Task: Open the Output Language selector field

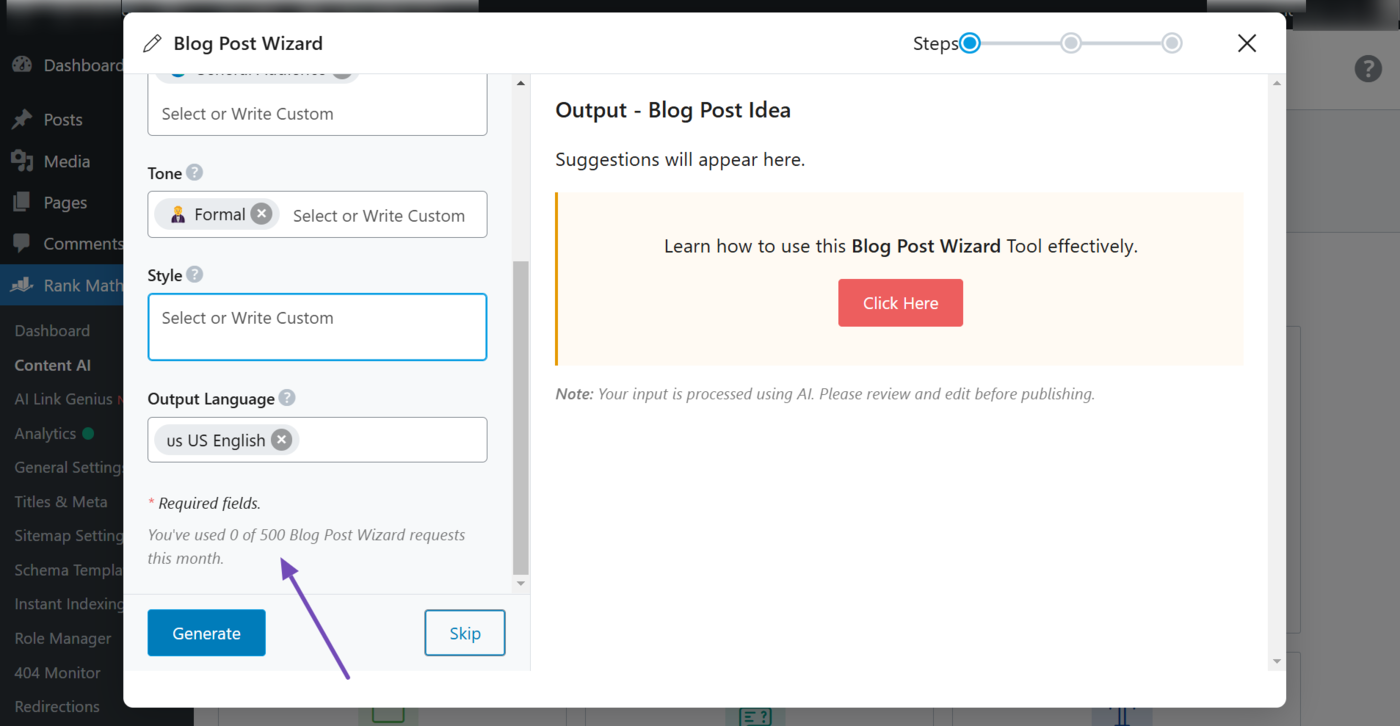Action: coord(317,440)
